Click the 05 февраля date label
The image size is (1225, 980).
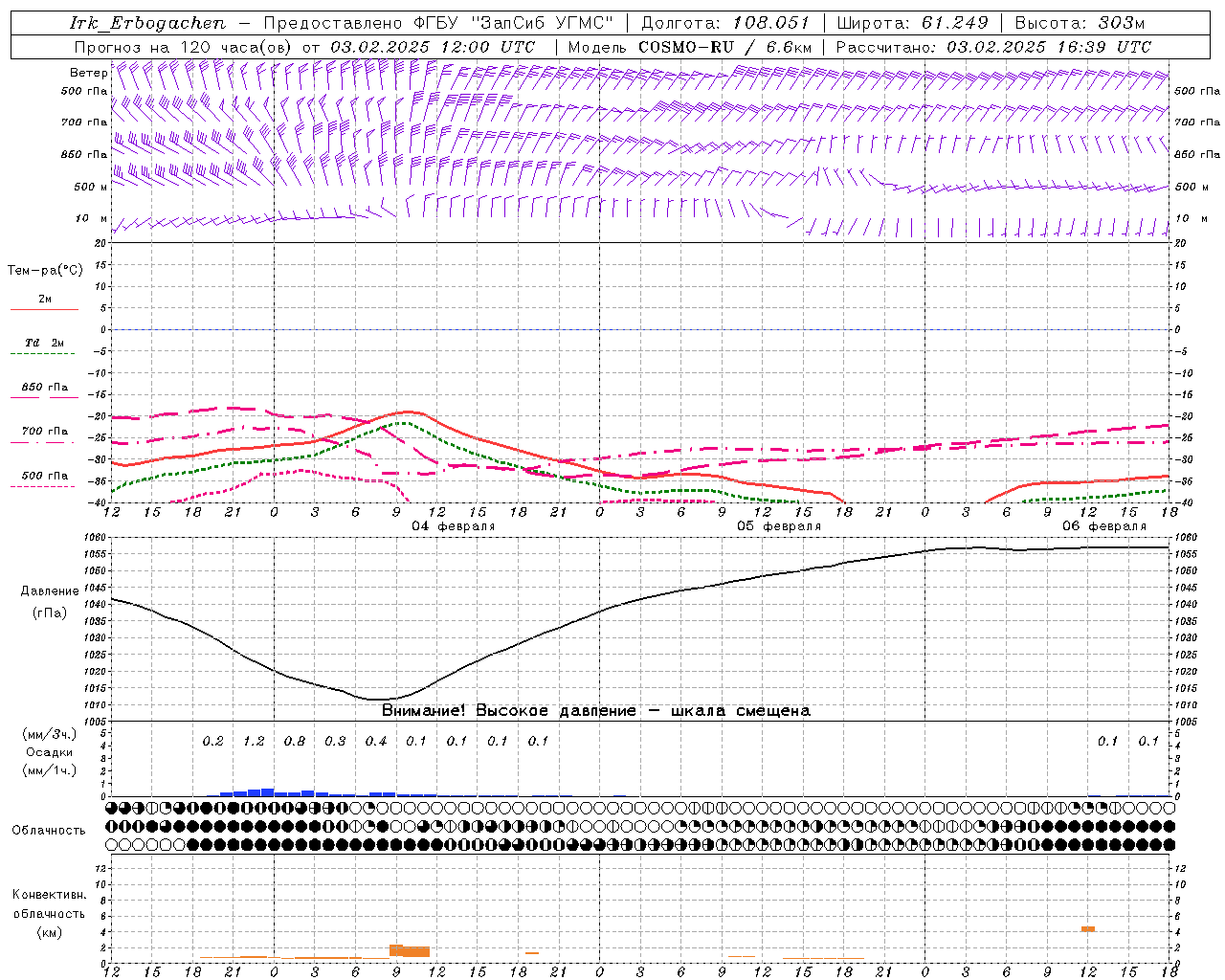pos(779,526)
